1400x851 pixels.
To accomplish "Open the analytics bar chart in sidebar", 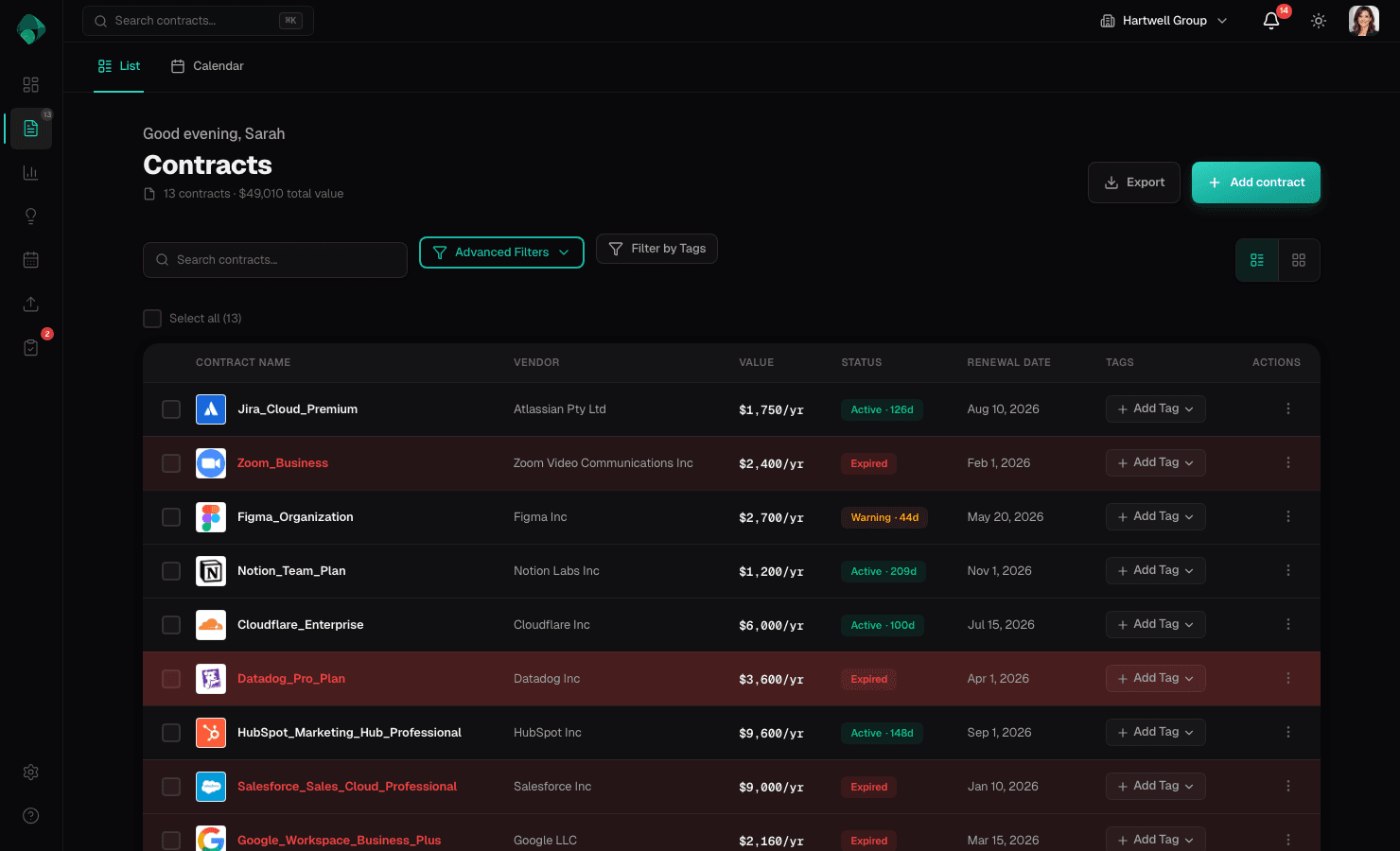I will (x=30, y=172).
